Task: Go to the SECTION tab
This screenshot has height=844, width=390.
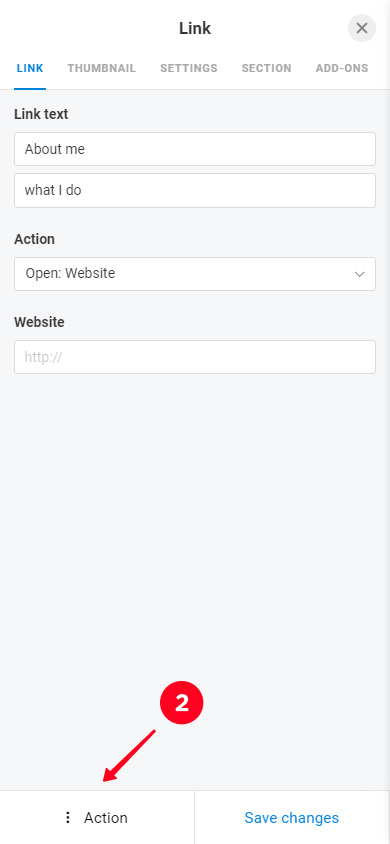Action: coord(266,68)
